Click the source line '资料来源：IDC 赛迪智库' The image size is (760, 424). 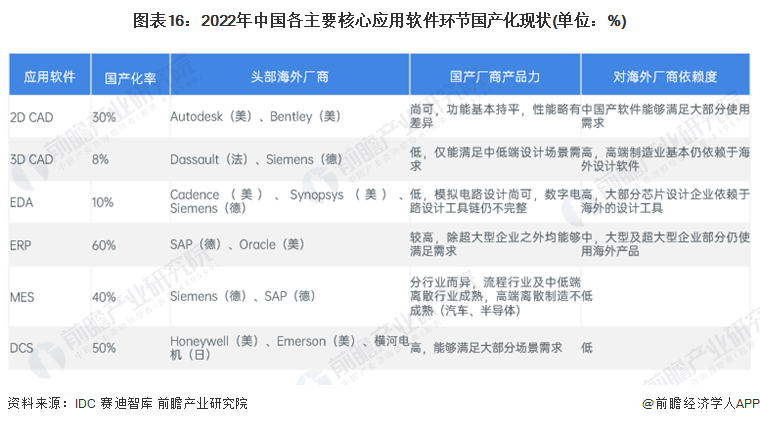127,403
